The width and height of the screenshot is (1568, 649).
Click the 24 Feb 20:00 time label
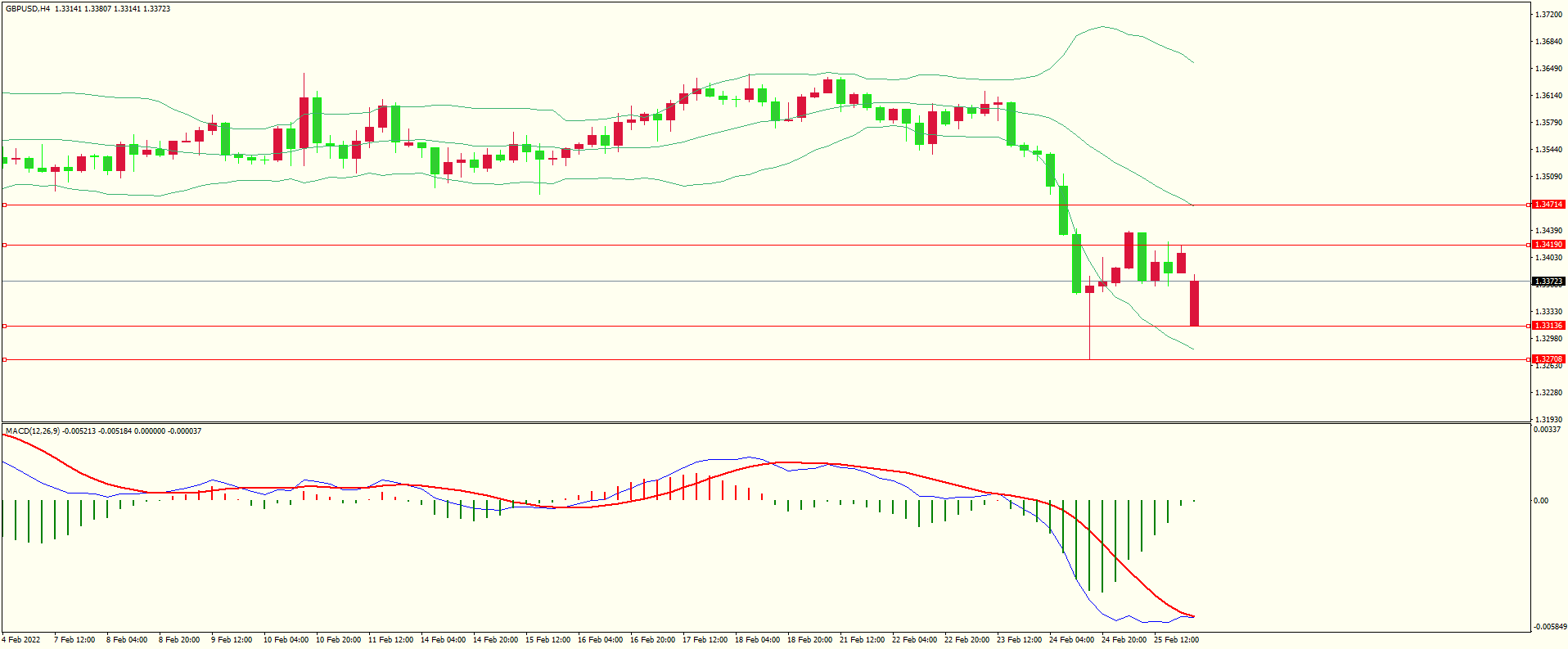click(x=1124, y=640)
